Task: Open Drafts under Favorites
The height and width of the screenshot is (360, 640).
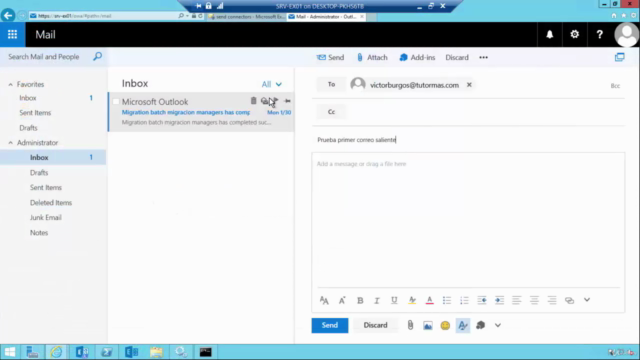Action: coord(28,128)
